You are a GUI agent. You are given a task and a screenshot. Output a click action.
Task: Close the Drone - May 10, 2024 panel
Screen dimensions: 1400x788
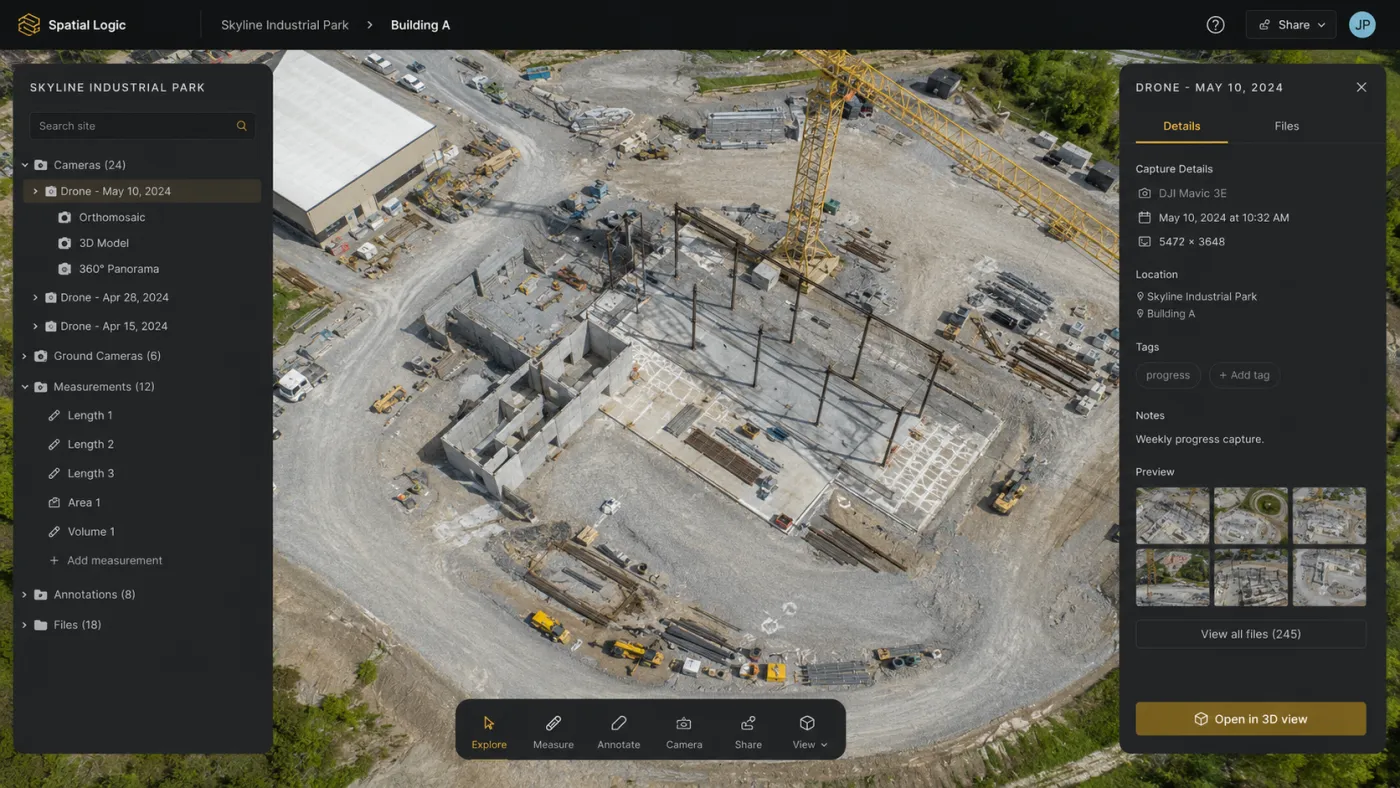tap(1361, 87)
